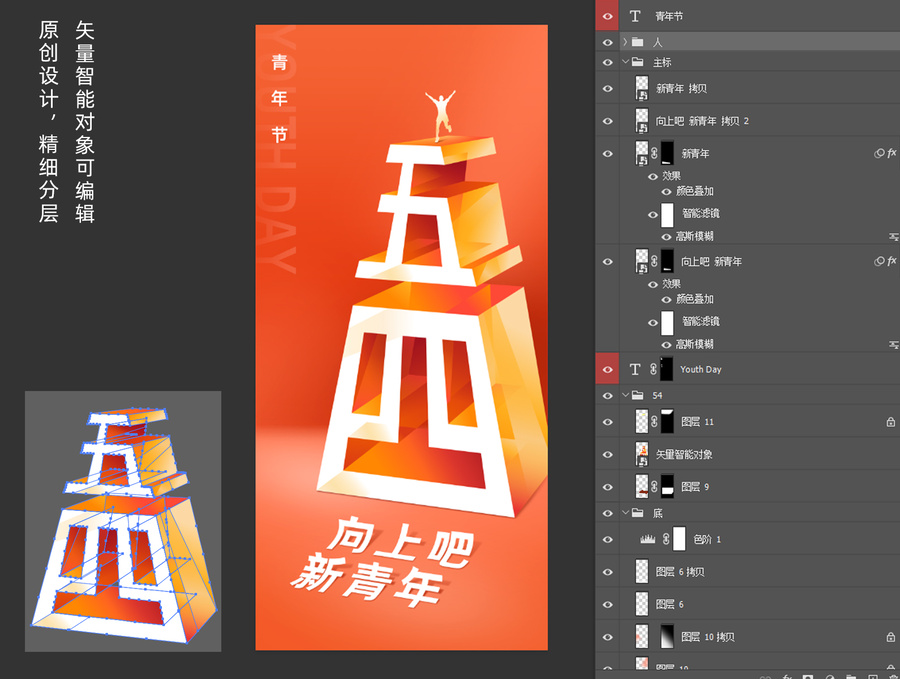The image size is (900, 679).
Task: Click blending options icon on layer 向上吧 新青年
Action: click(879, 261)
